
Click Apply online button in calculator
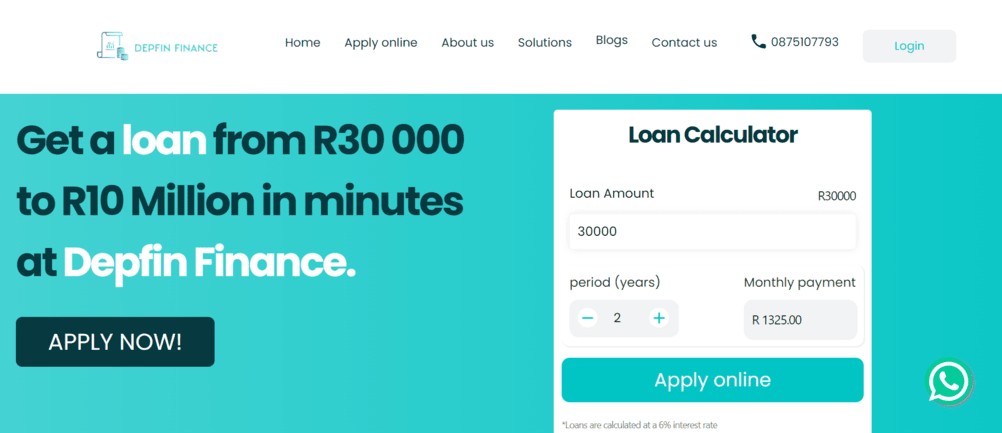tap(713, 380)
